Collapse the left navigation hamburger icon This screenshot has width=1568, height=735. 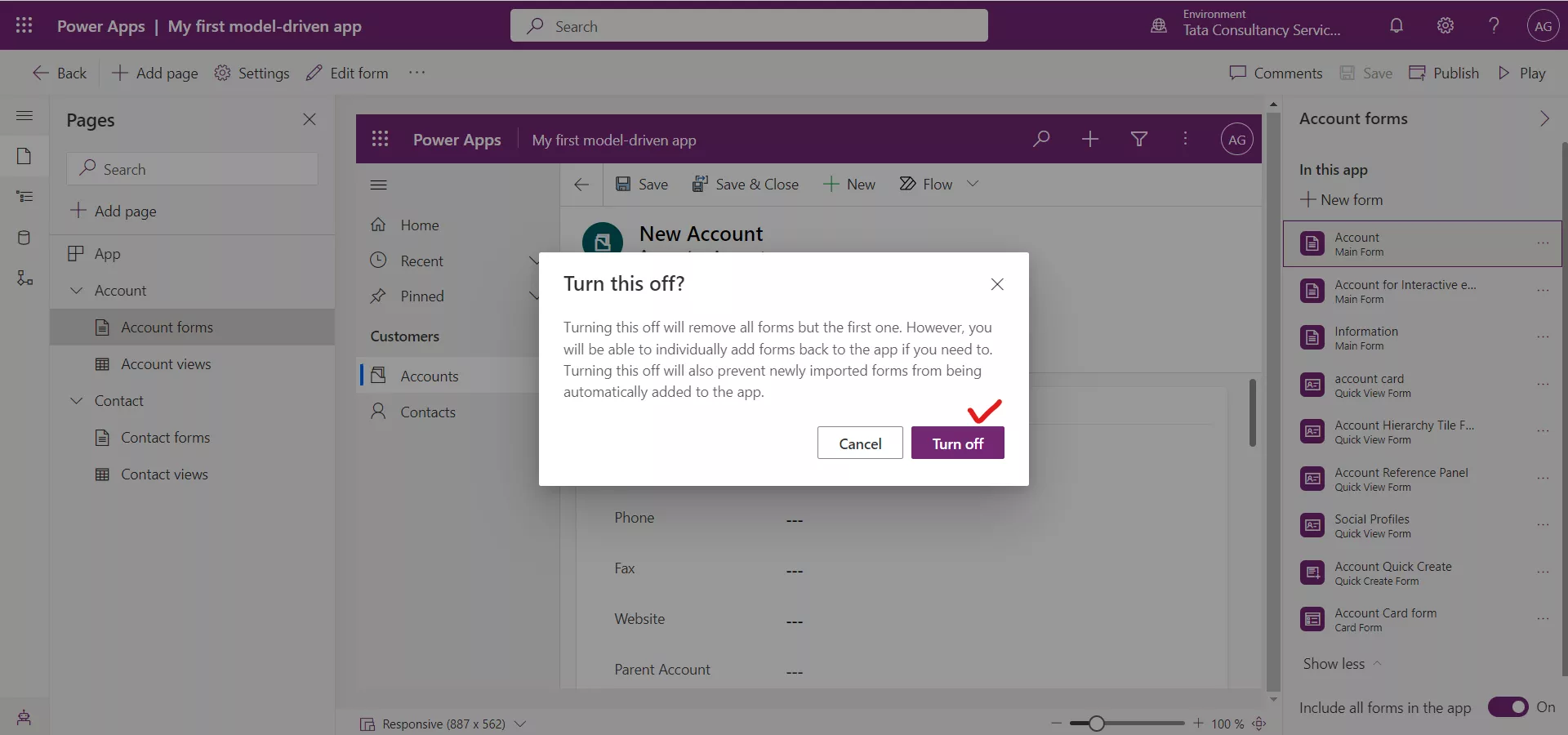click(24, 116)
